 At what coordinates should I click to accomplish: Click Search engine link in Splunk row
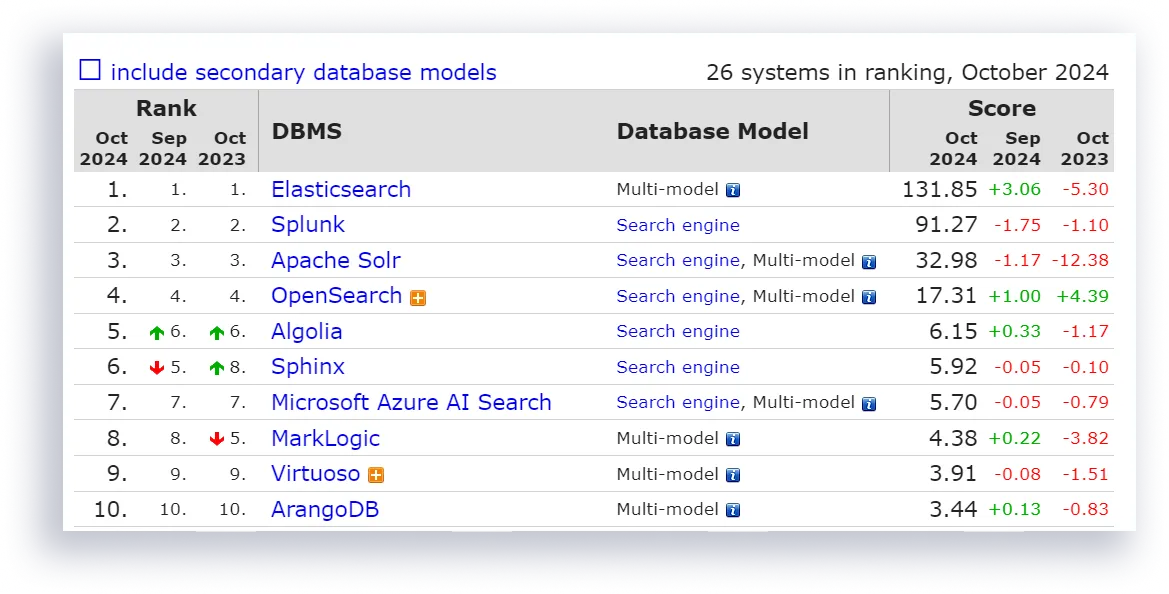(678, 225)
